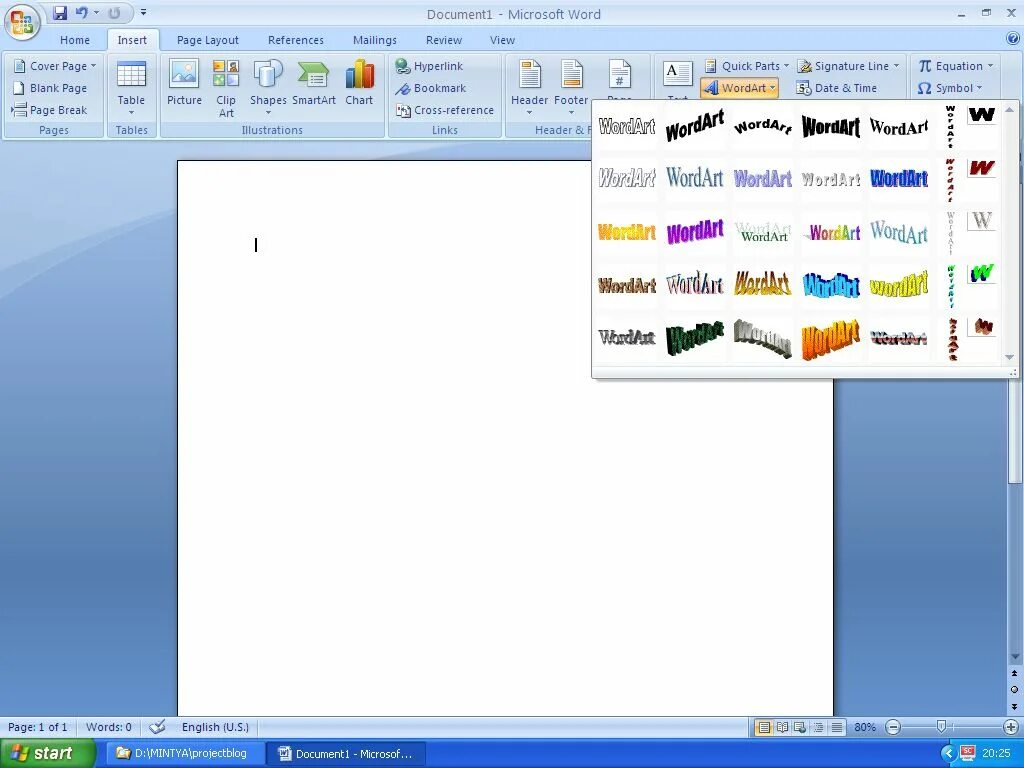Open Word Count via Words: 0
Viewport: 1024px width, 768px height.
108,727
